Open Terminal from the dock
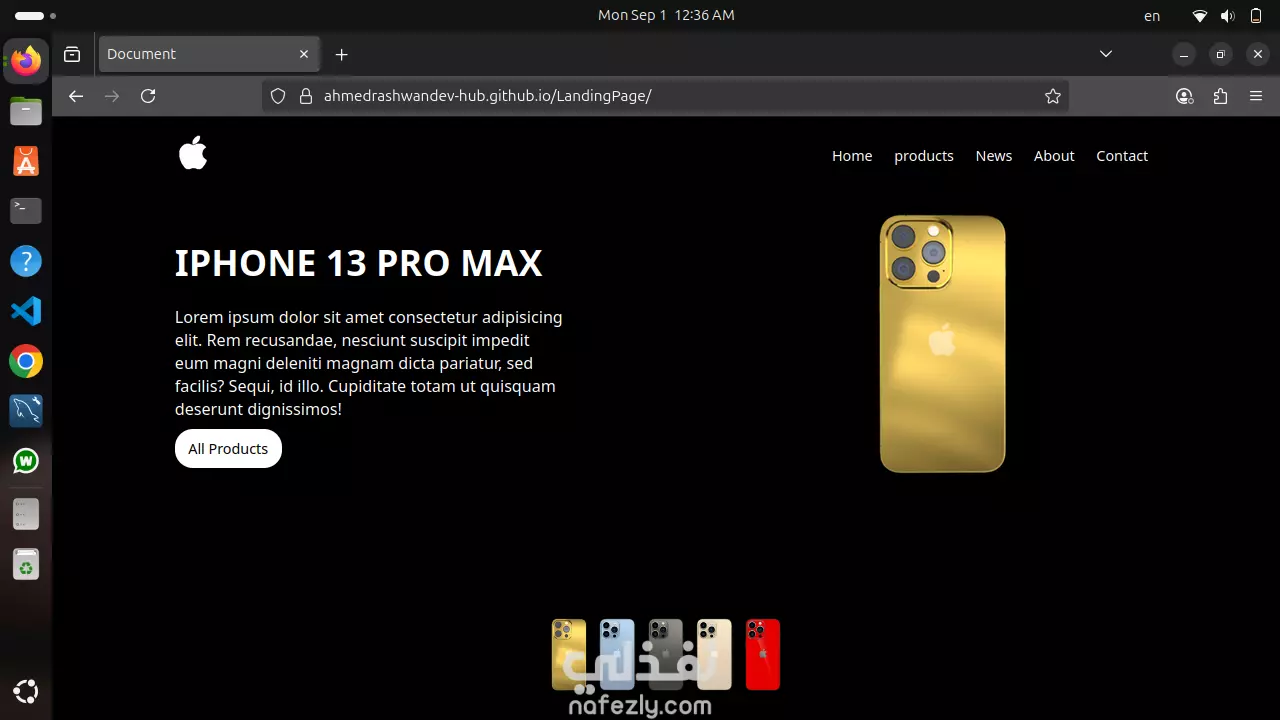The height and width of the screenshot is (720, 1280). (x=26, y=211)
